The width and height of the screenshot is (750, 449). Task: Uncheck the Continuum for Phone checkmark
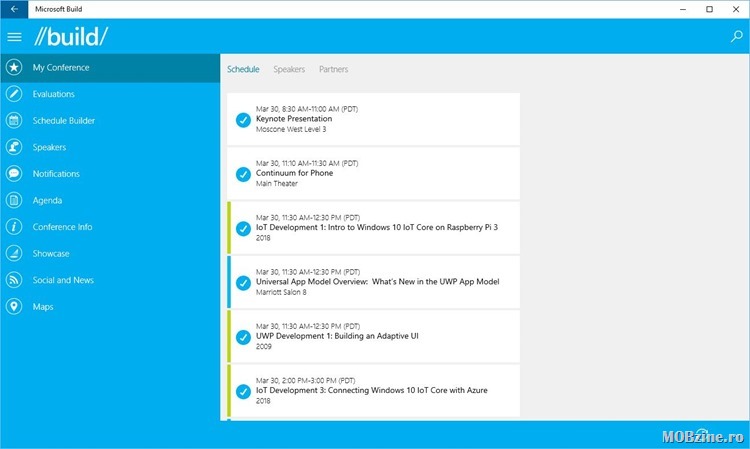pos(243,174)
